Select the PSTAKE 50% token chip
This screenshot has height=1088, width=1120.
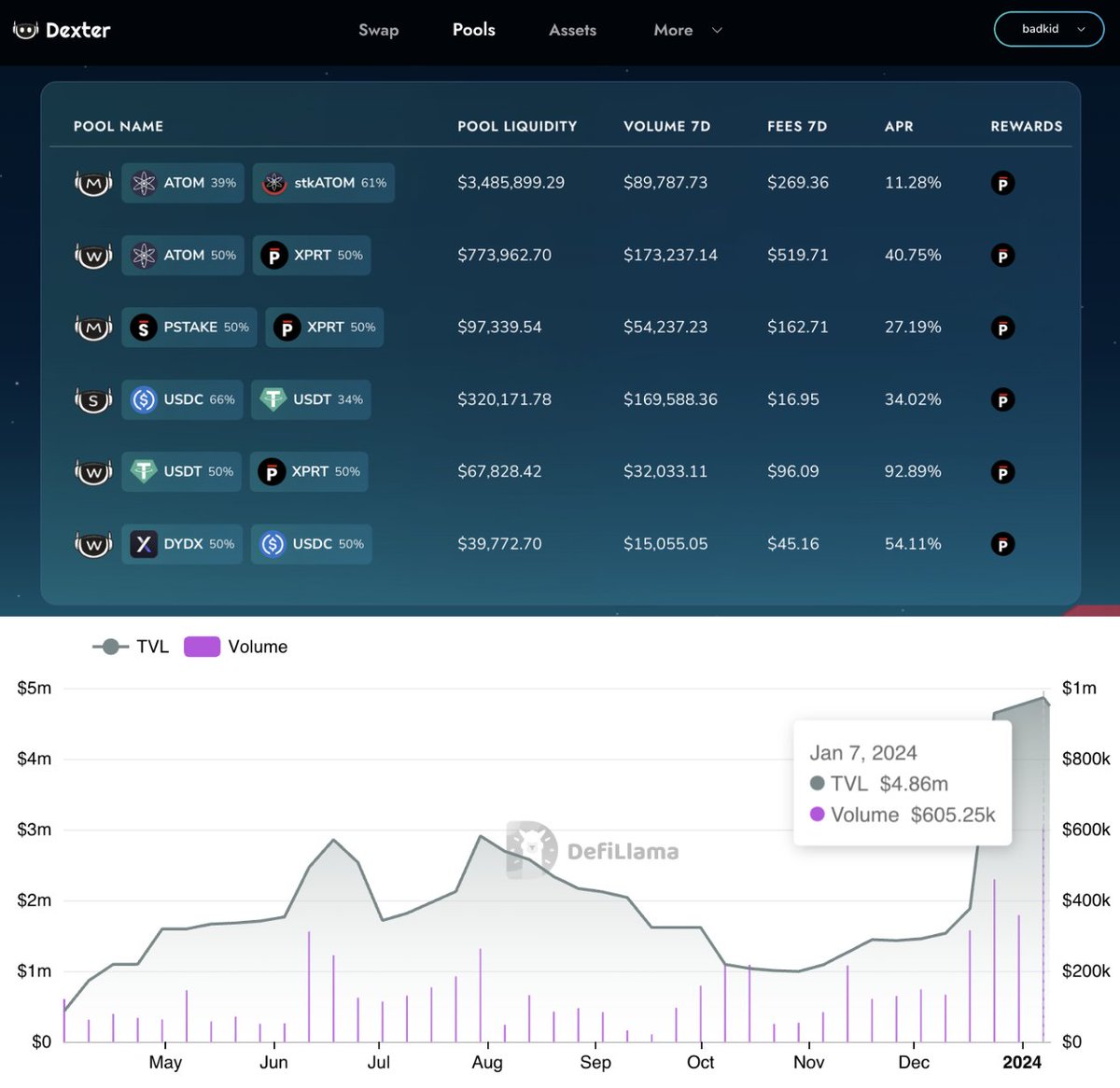pos(189,328)
